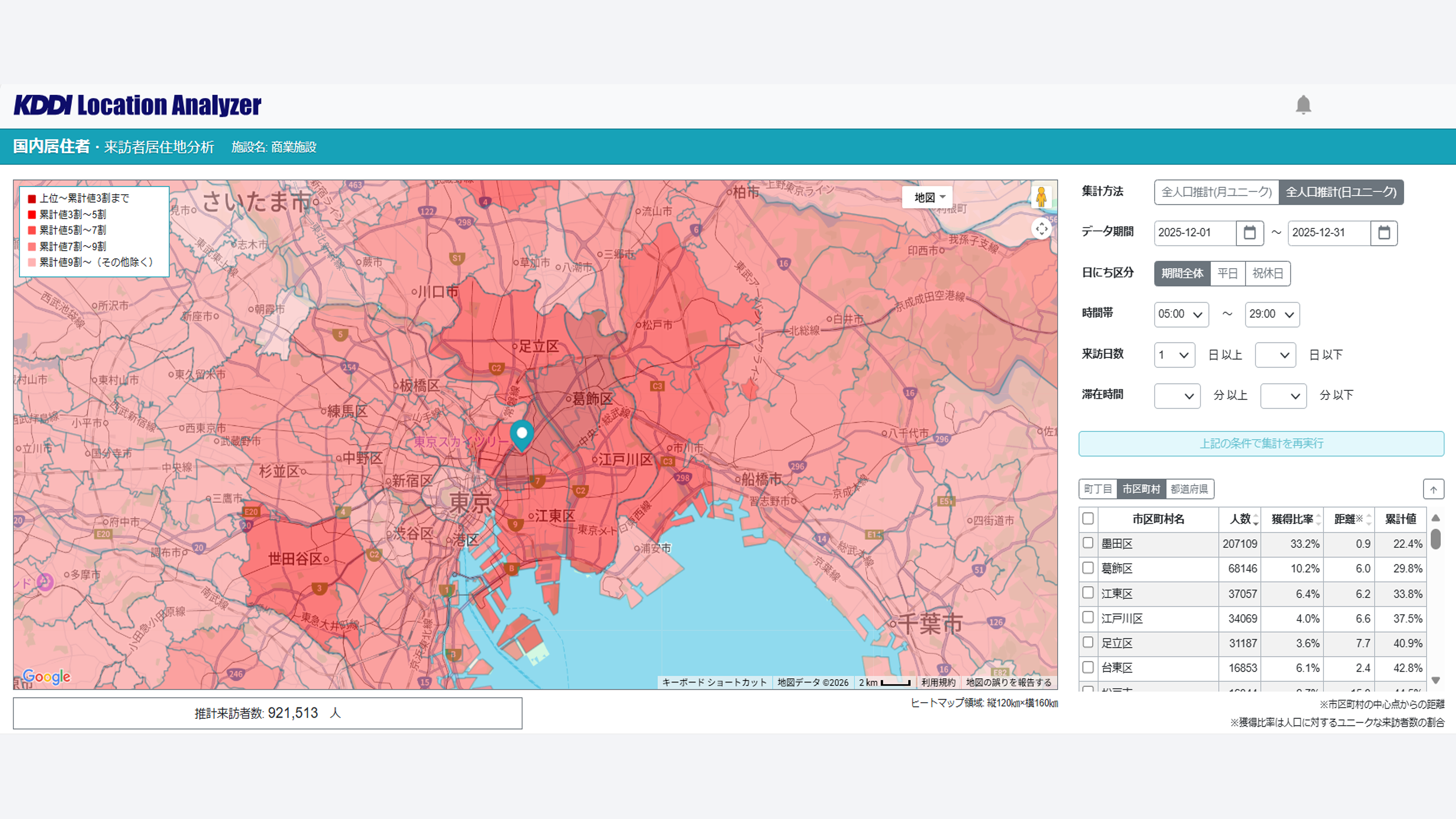Viewport: 1456px width, 819px height.
Task: Click the blue facility location pin on the map
Action: point(522,435)
